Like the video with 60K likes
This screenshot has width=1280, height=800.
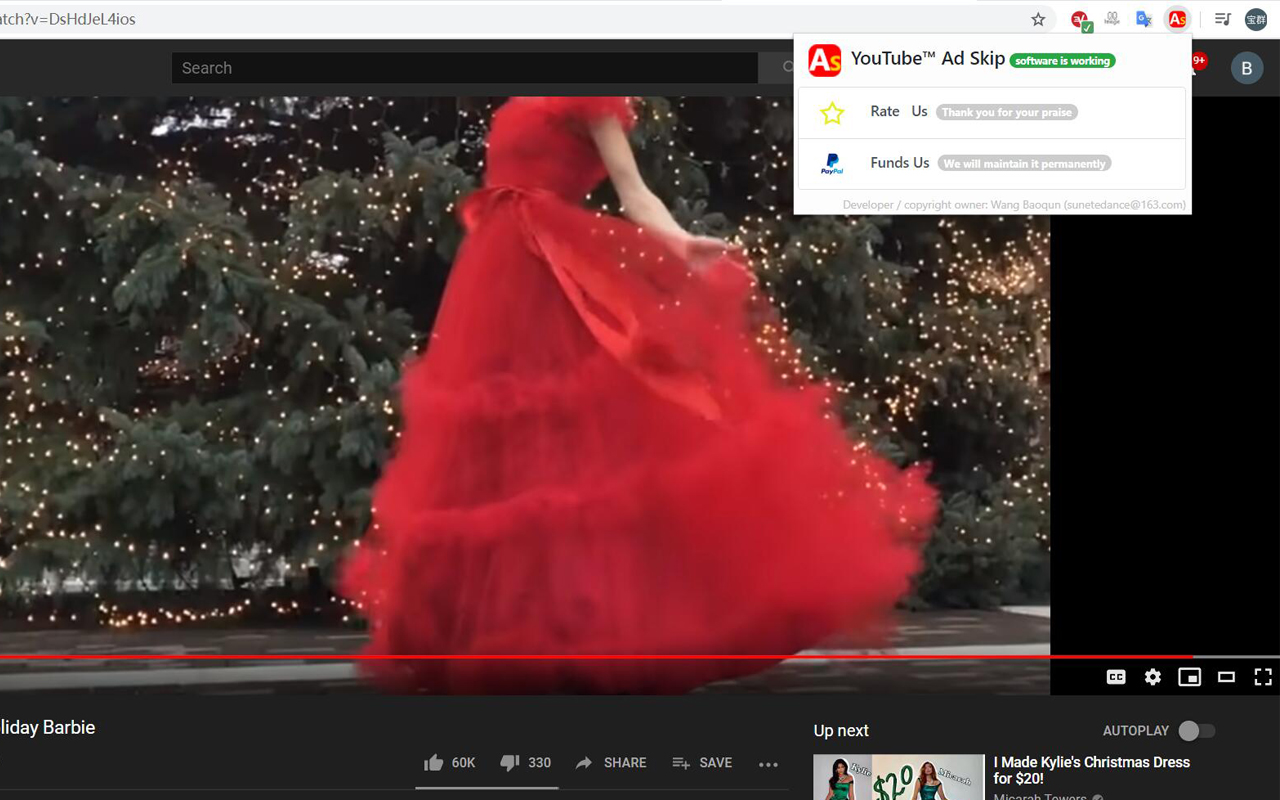click(x=449, y=763)
